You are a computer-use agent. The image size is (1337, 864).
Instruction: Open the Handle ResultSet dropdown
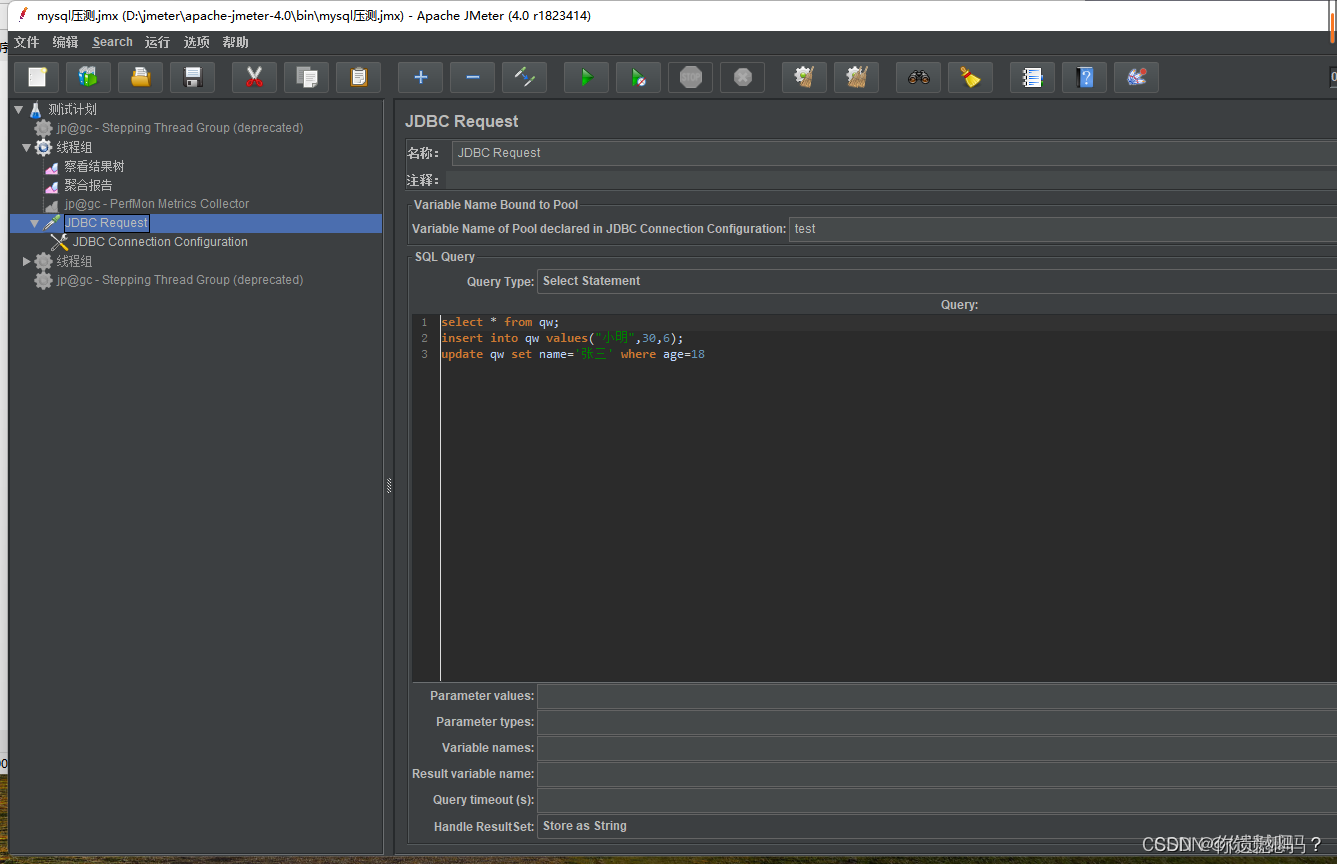coord(936,826)
